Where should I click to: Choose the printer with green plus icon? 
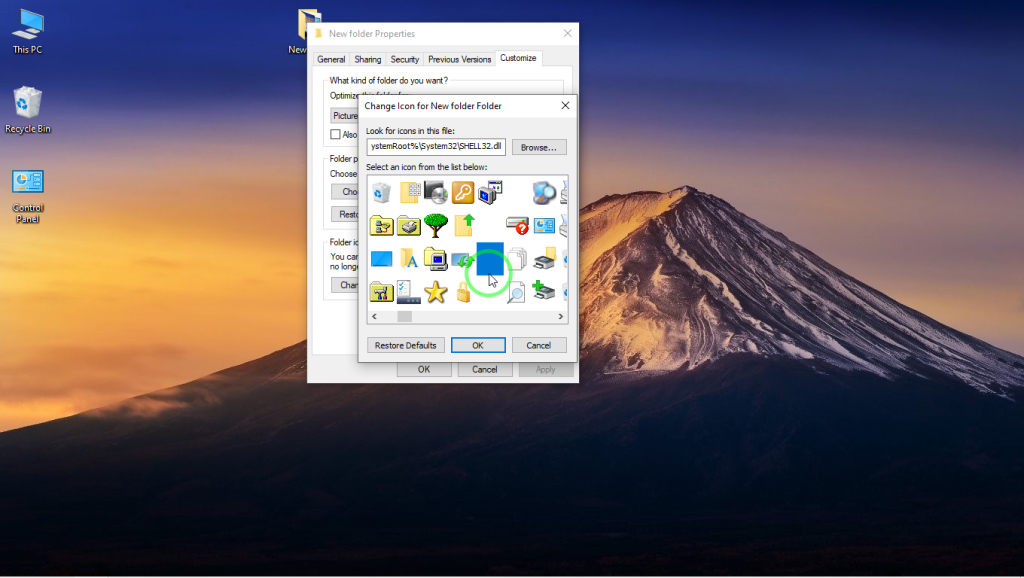(543, 292)
